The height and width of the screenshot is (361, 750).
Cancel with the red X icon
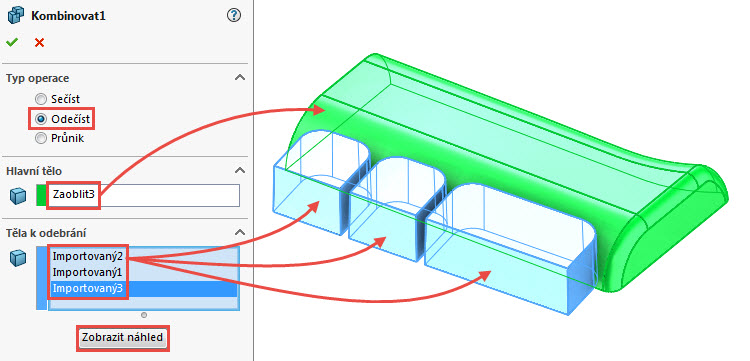[39, 43]
